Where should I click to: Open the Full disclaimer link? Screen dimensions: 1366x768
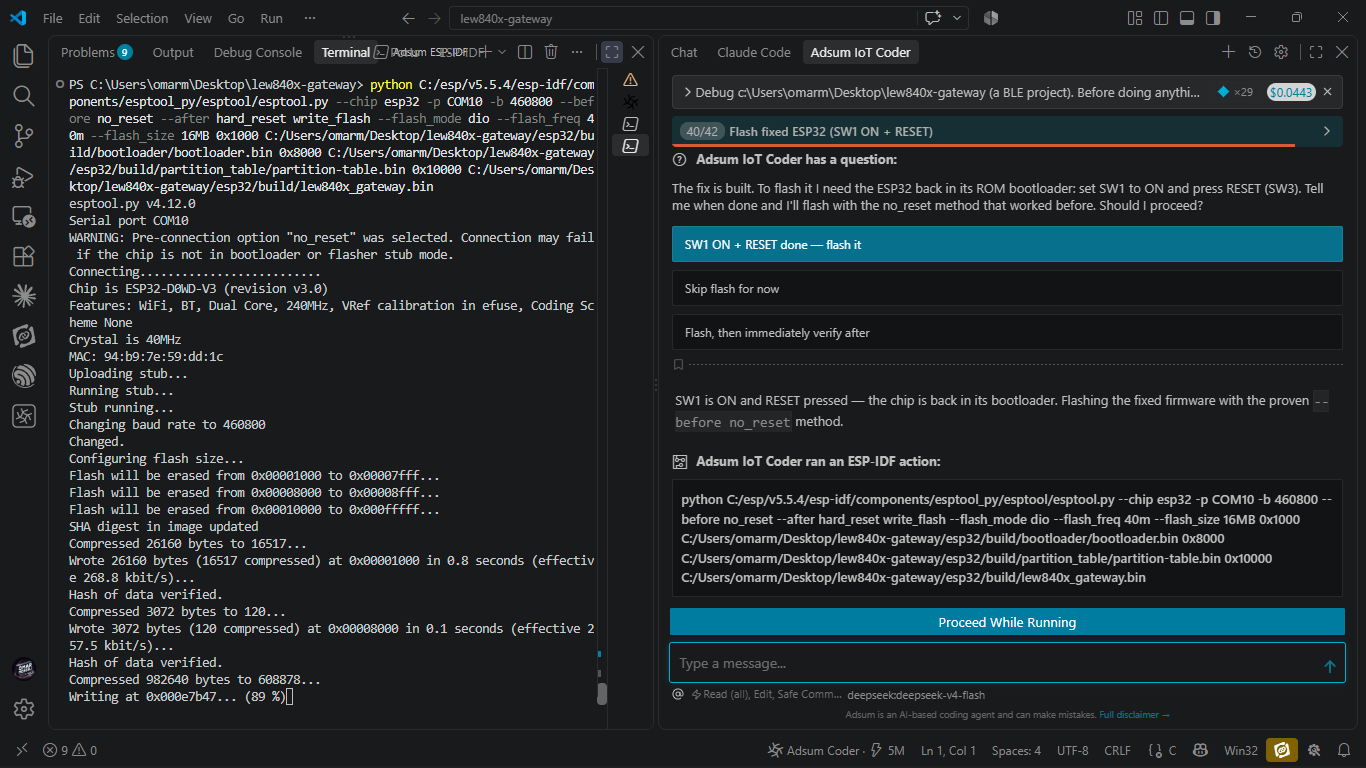(x=1134, y=715)
